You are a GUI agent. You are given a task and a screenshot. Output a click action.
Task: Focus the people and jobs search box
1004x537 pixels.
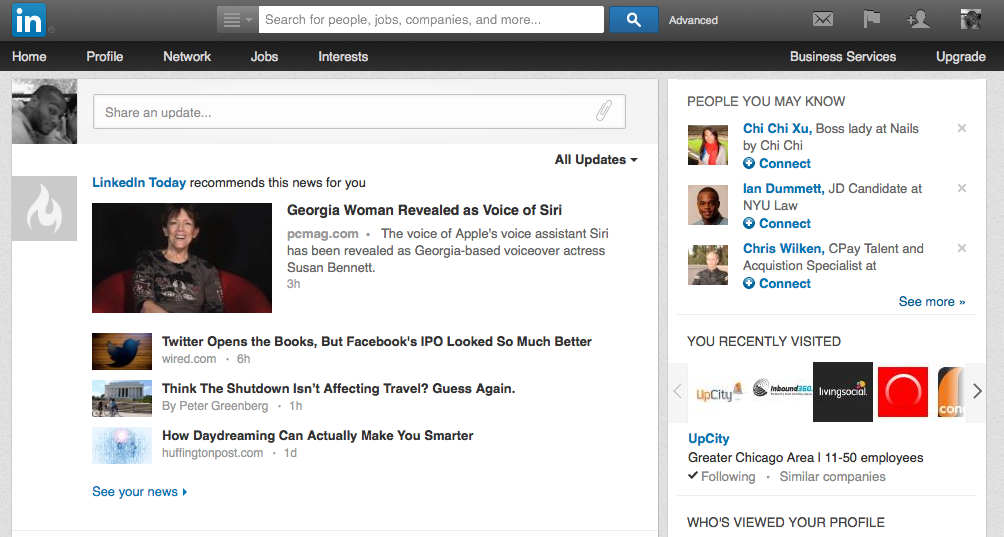(x=431, y=20)
